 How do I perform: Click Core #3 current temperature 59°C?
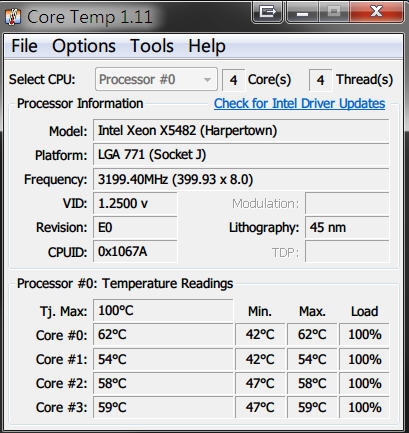pyautogui.click(x=163, y=407)
